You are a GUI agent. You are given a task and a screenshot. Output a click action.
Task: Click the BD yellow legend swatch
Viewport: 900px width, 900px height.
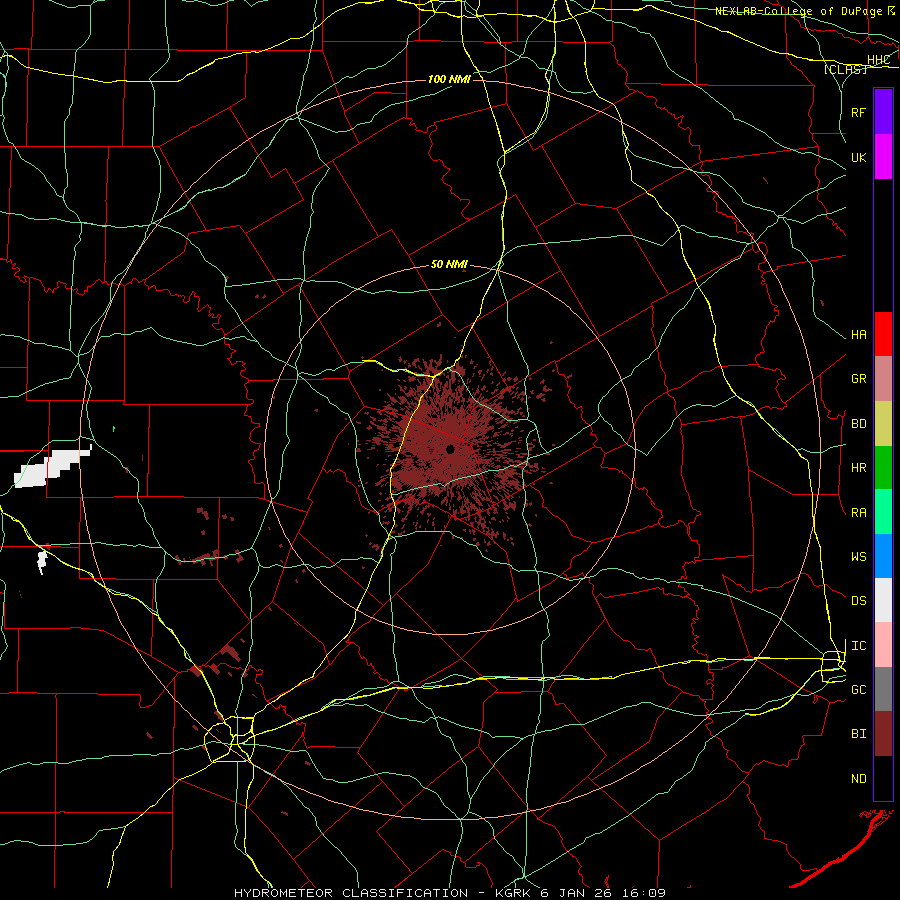tap(883, 424)
